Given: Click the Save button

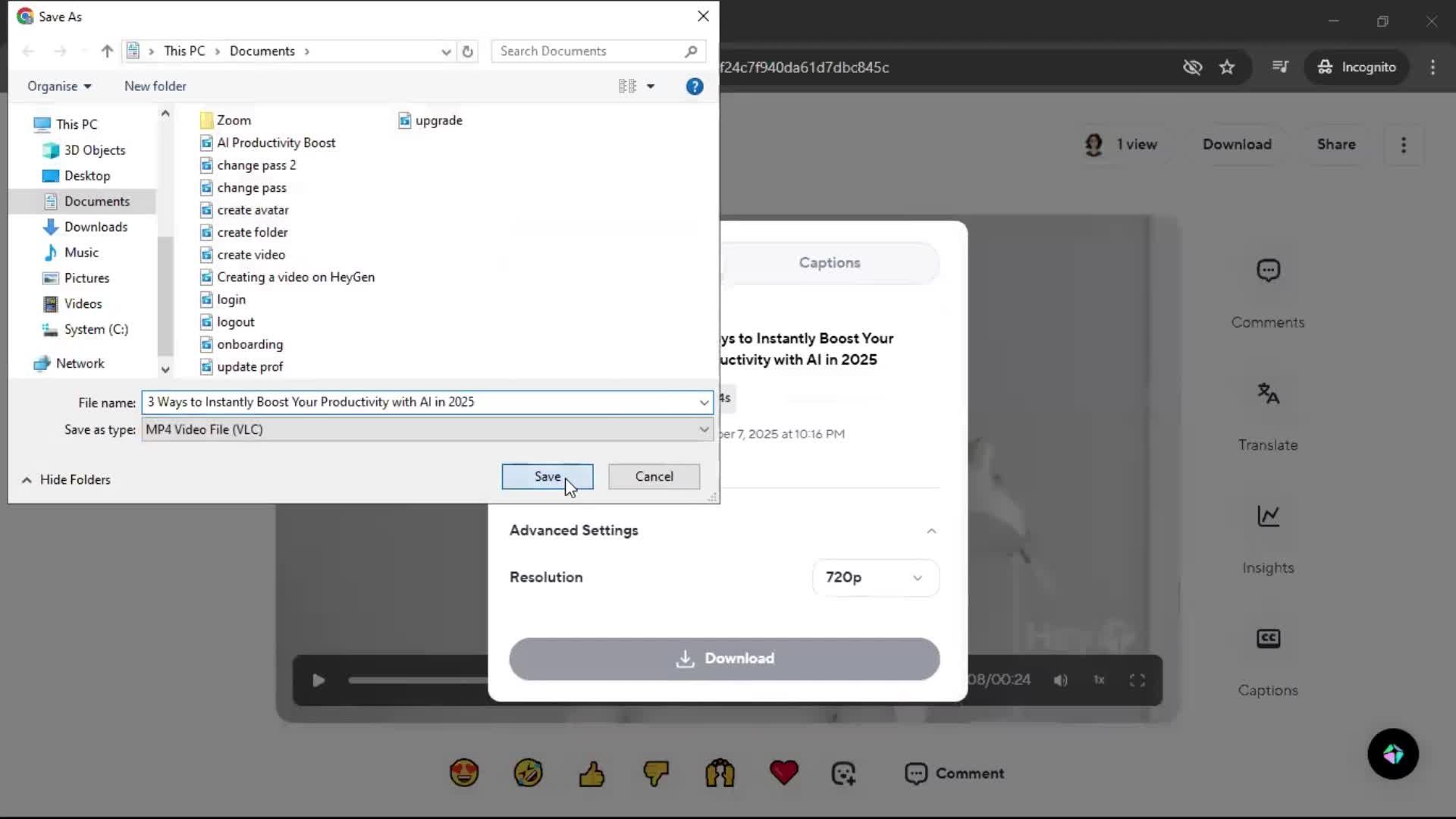Looking at the screenshot, I should (x=547, y=477).
